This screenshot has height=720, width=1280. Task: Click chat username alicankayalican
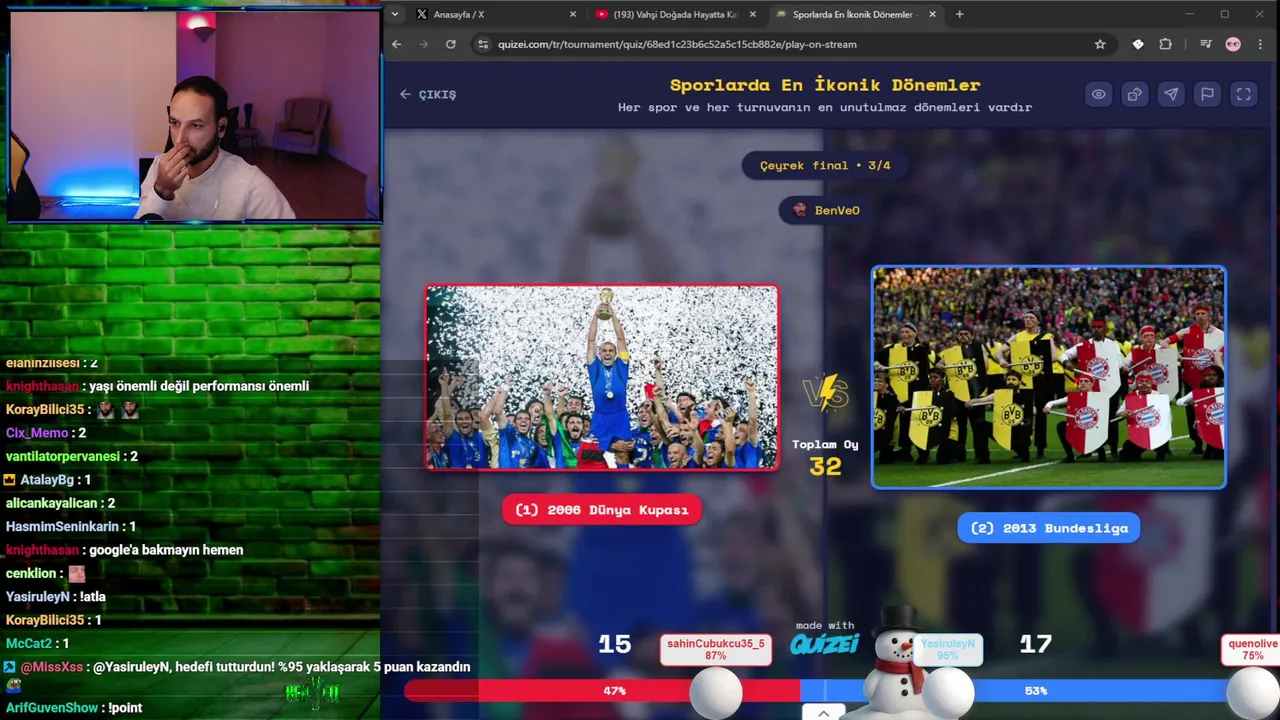coord(51,503)
